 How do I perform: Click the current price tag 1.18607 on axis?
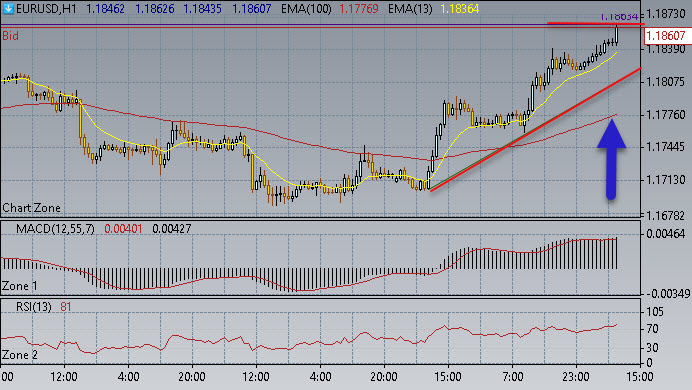coord(667,36)
